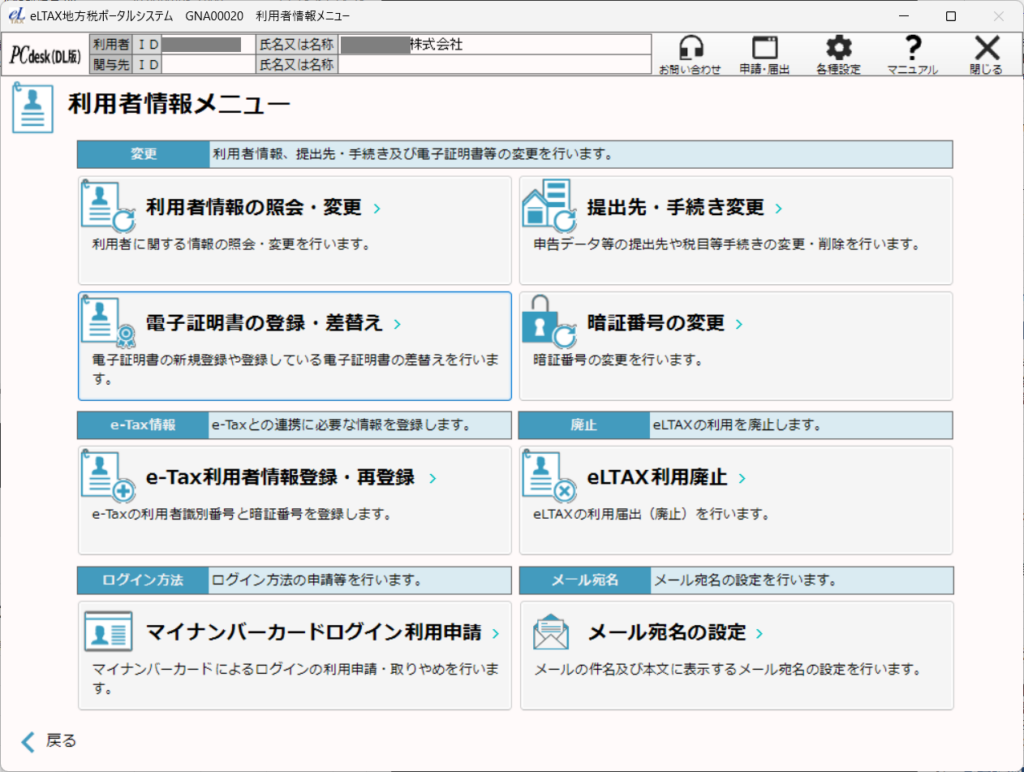Click the 関与先 氏名又は名称 empty field
Image resolution: width=1024 pixels, height=772 pixels.
(494, 65)
